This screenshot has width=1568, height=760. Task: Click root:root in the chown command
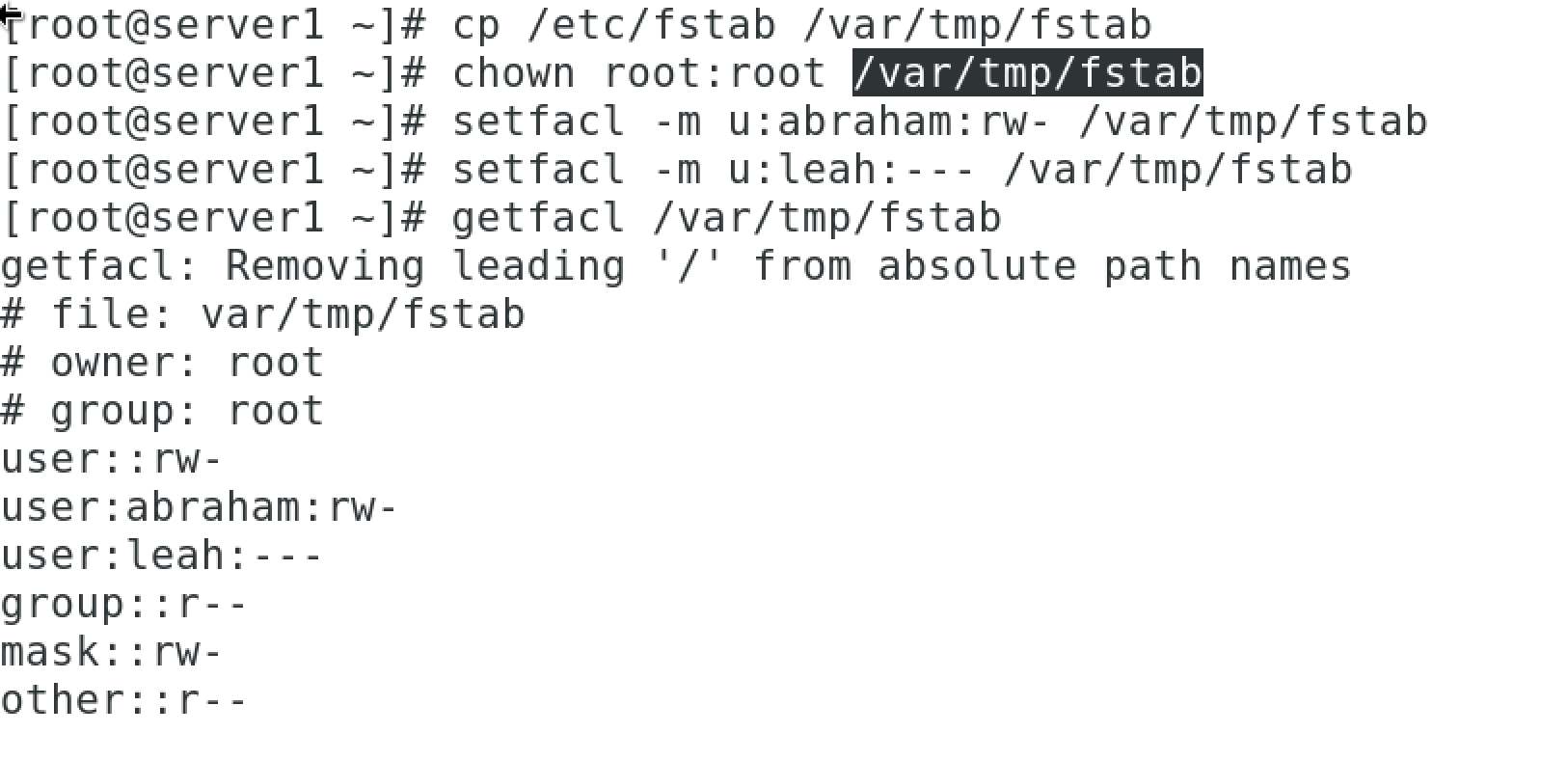(x=714, y=73)
